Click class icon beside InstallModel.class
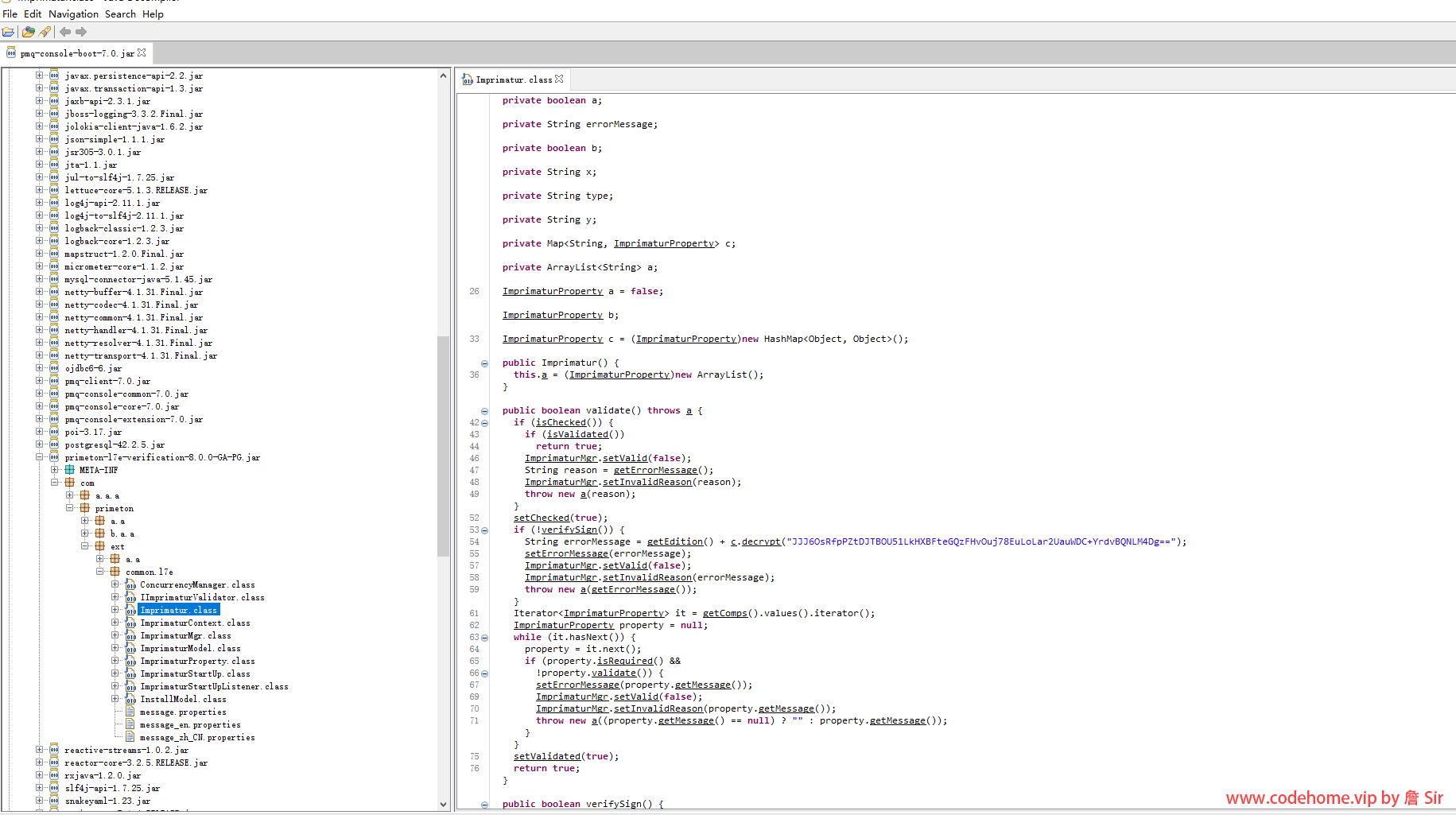The width and height of the screenshot is (1456, 815). pos(130,699)
